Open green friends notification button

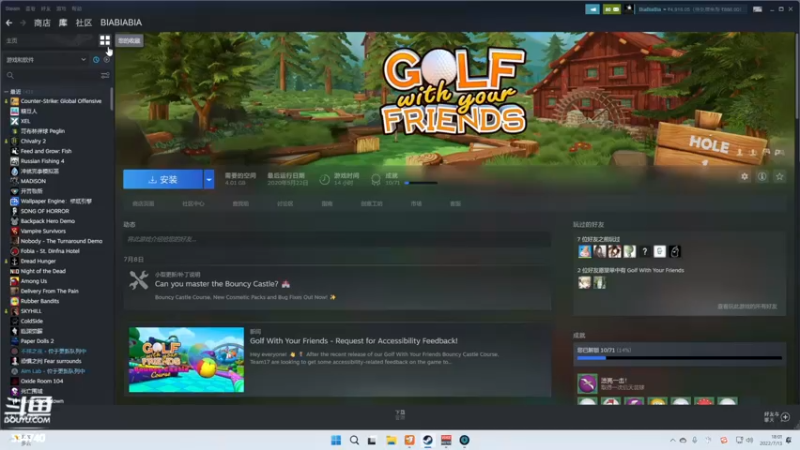click(611, 9)
